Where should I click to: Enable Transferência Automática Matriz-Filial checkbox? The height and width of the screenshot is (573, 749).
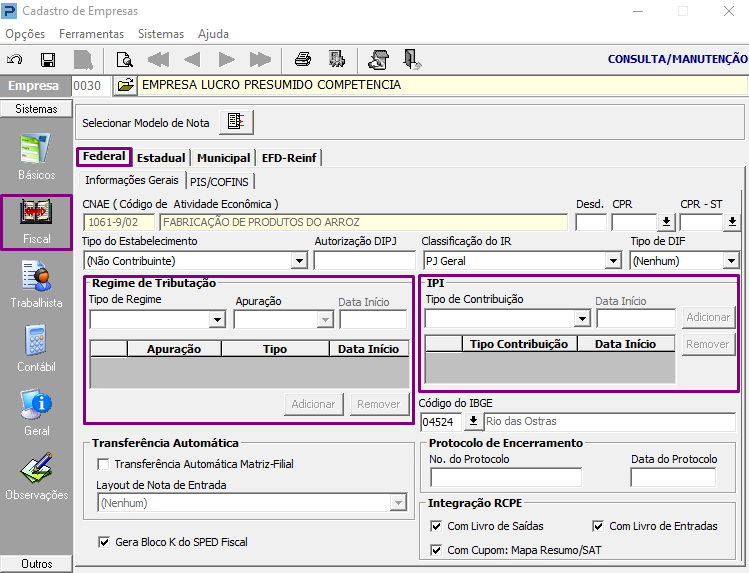[103, 464]
